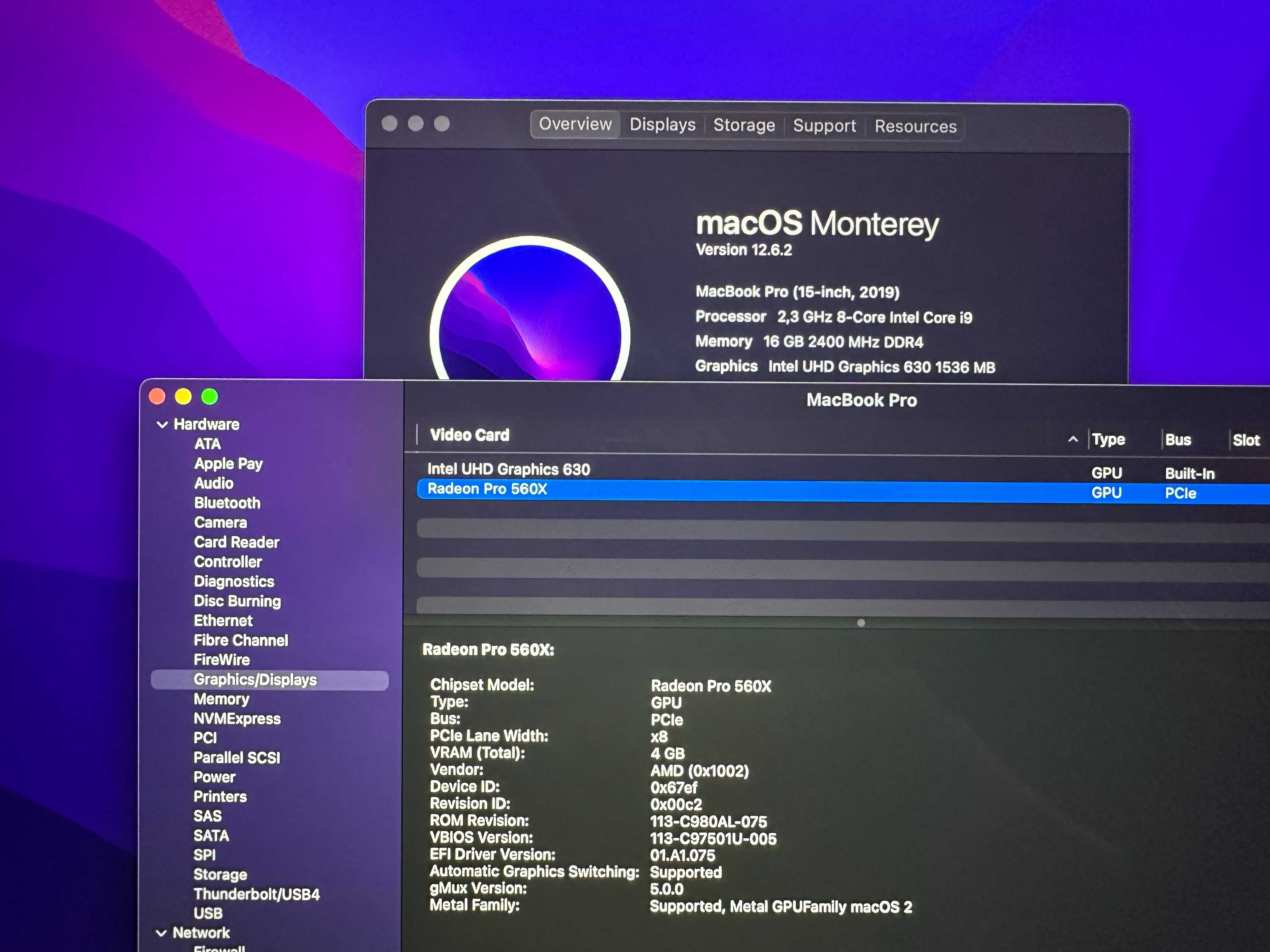Select Bluetooth in the sidebar

pos(227,503)
